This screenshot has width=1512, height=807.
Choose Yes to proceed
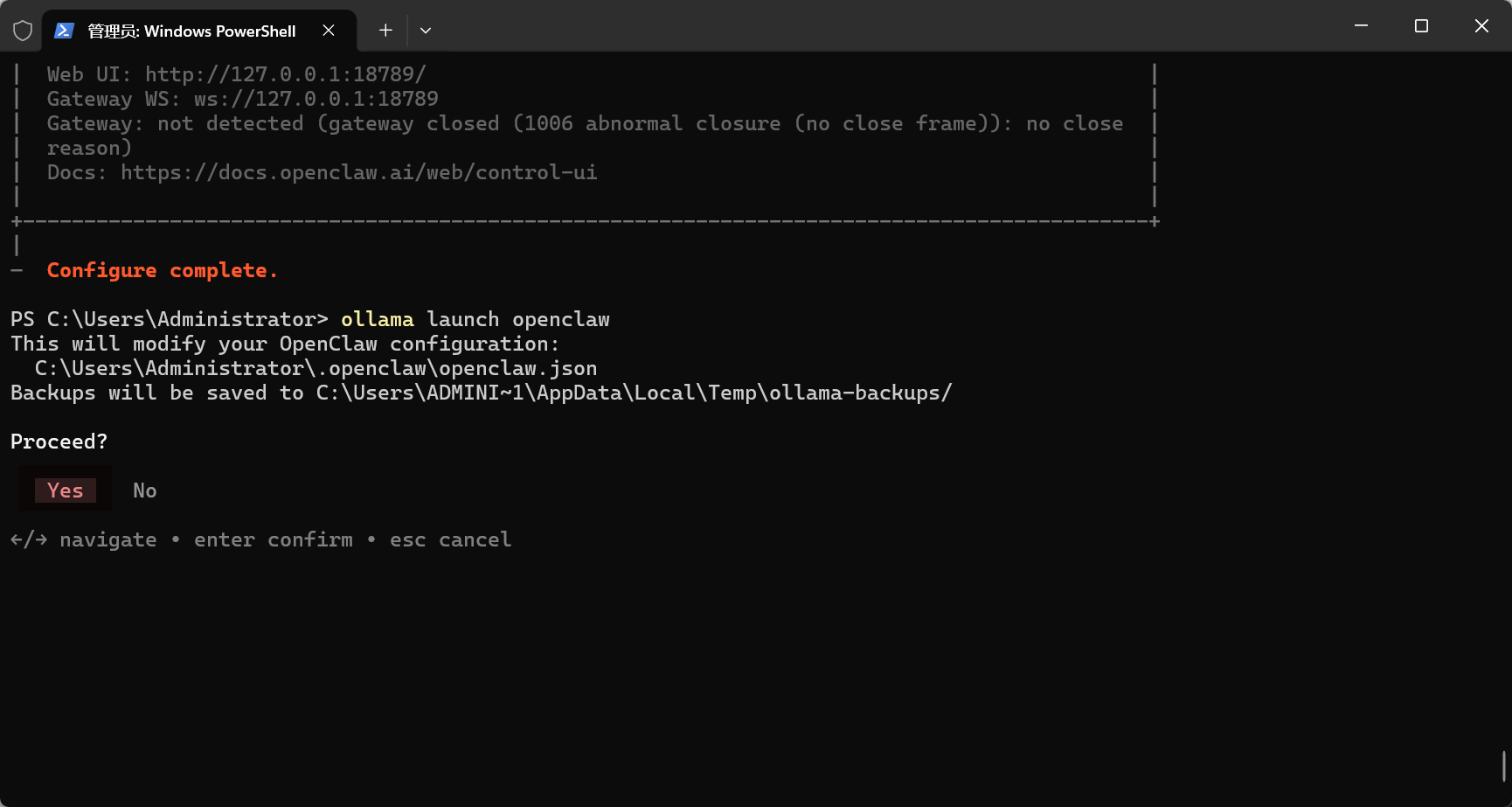click(66, 490)
